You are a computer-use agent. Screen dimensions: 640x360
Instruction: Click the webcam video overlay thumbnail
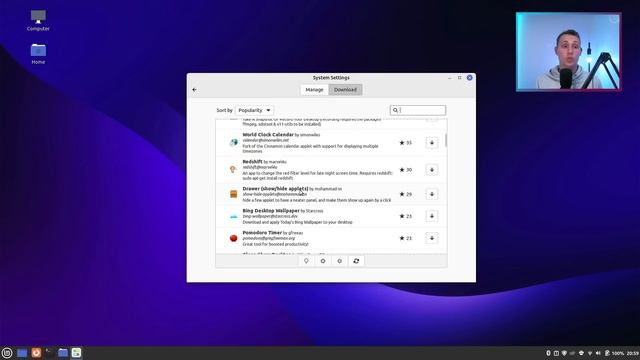[x=569, y=51]
